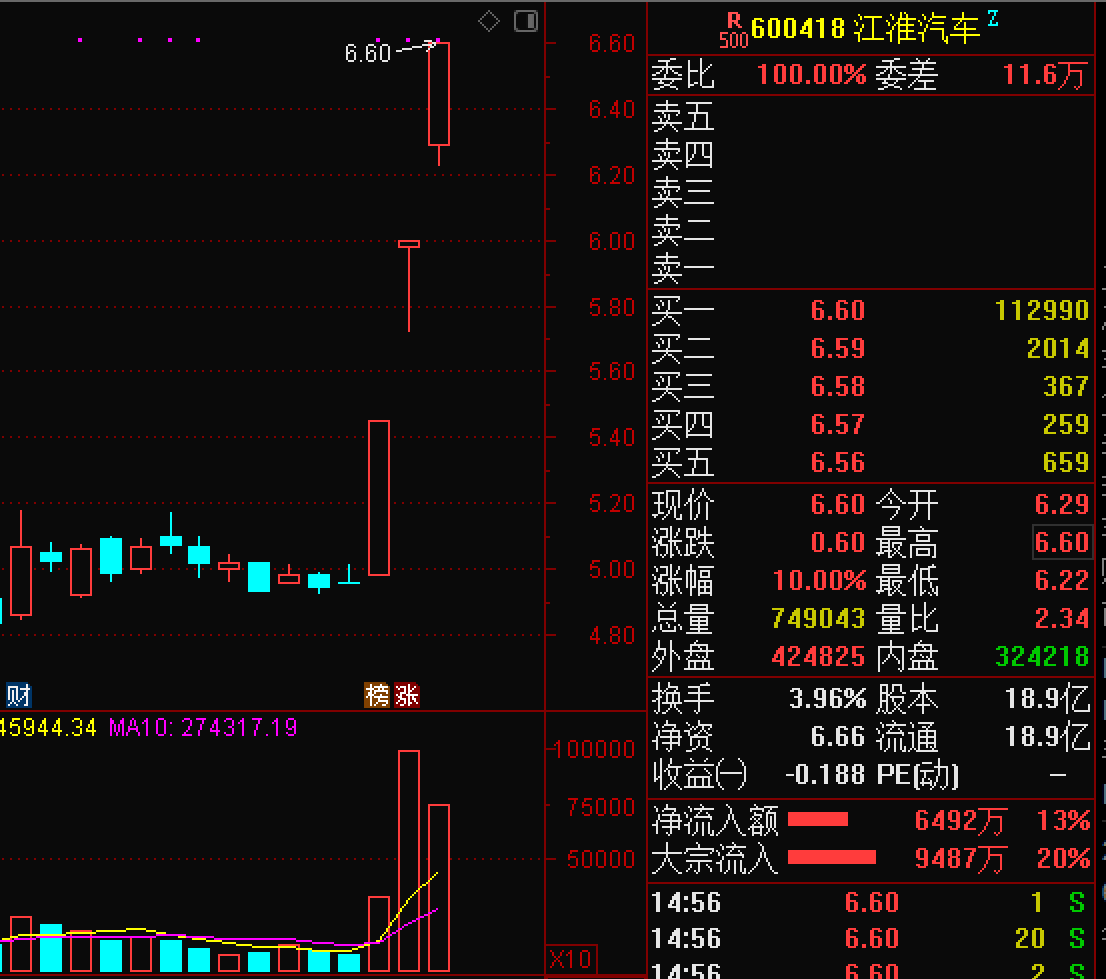
Task: Click 买二 volume 2014
Action: pyautogui.click(x=1058, y=348)
